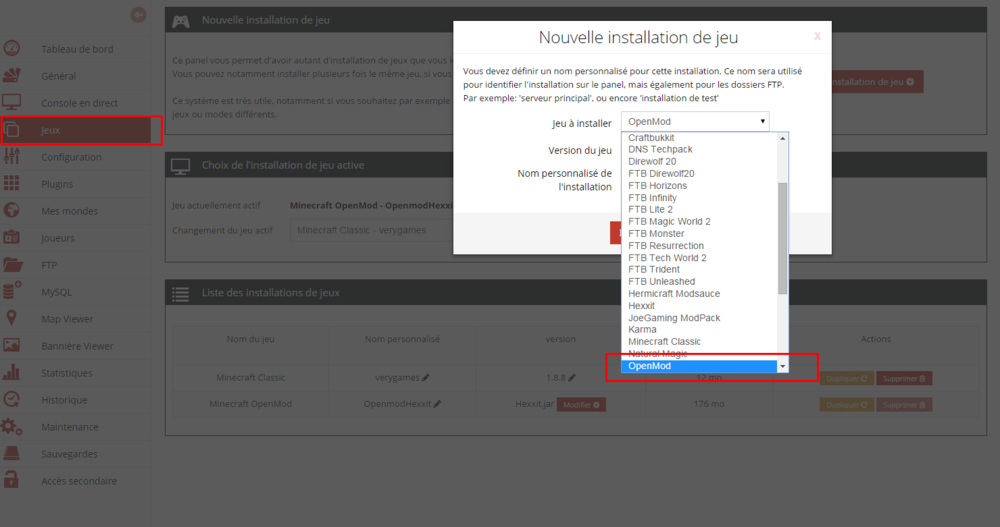Select JoeGaming ModPack in the game list
Screen dimensions: 1000x527
click(x=700, y=318)
